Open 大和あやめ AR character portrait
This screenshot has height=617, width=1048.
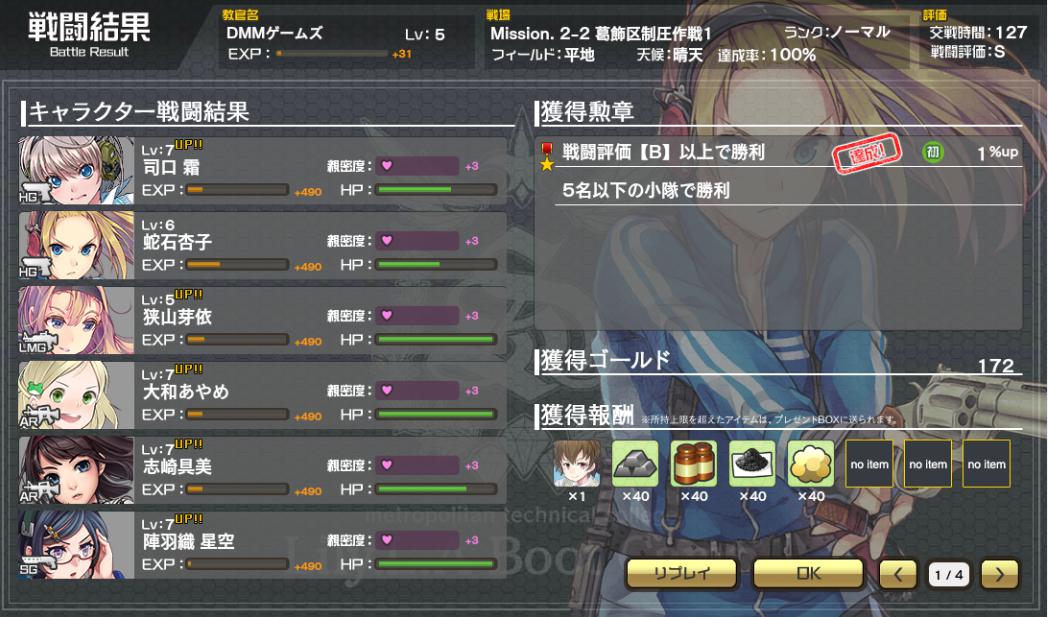pyautogui.click(x=76, y=395)
